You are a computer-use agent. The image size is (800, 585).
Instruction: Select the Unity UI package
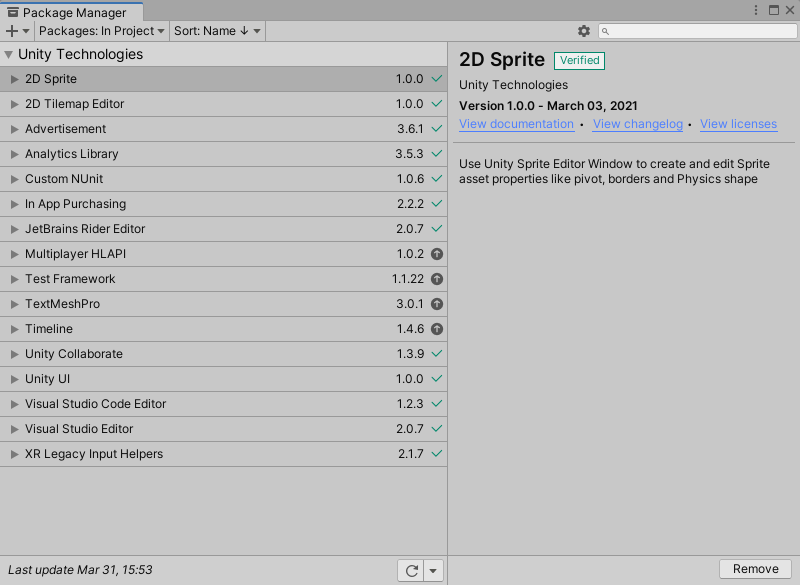tap(223, 379)
